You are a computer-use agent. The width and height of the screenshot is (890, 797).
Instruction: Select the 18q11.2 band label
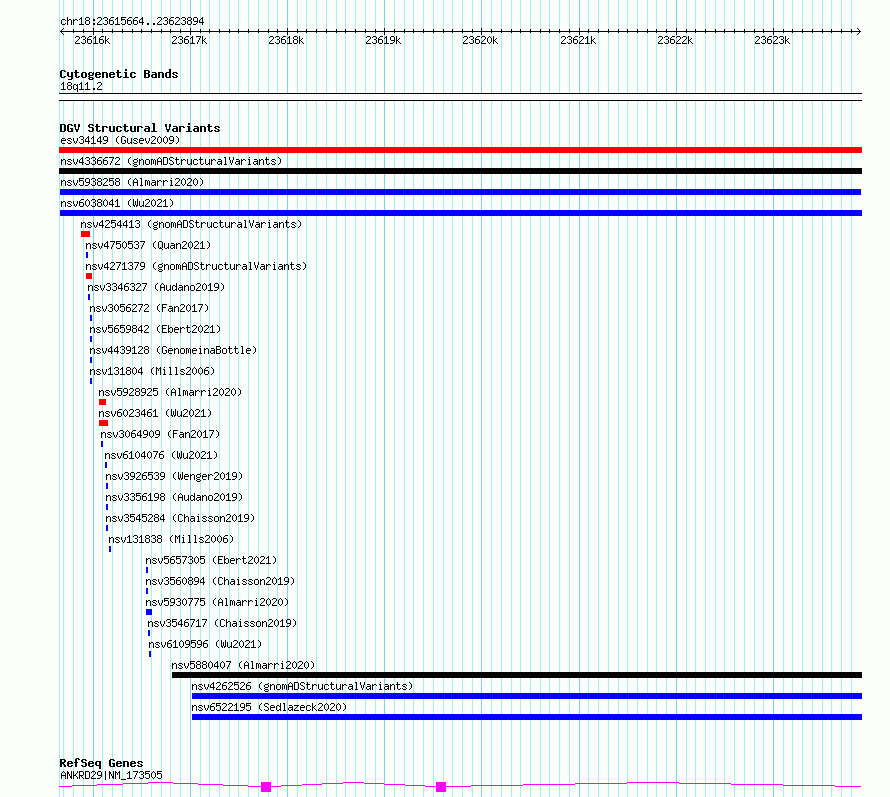81,86
